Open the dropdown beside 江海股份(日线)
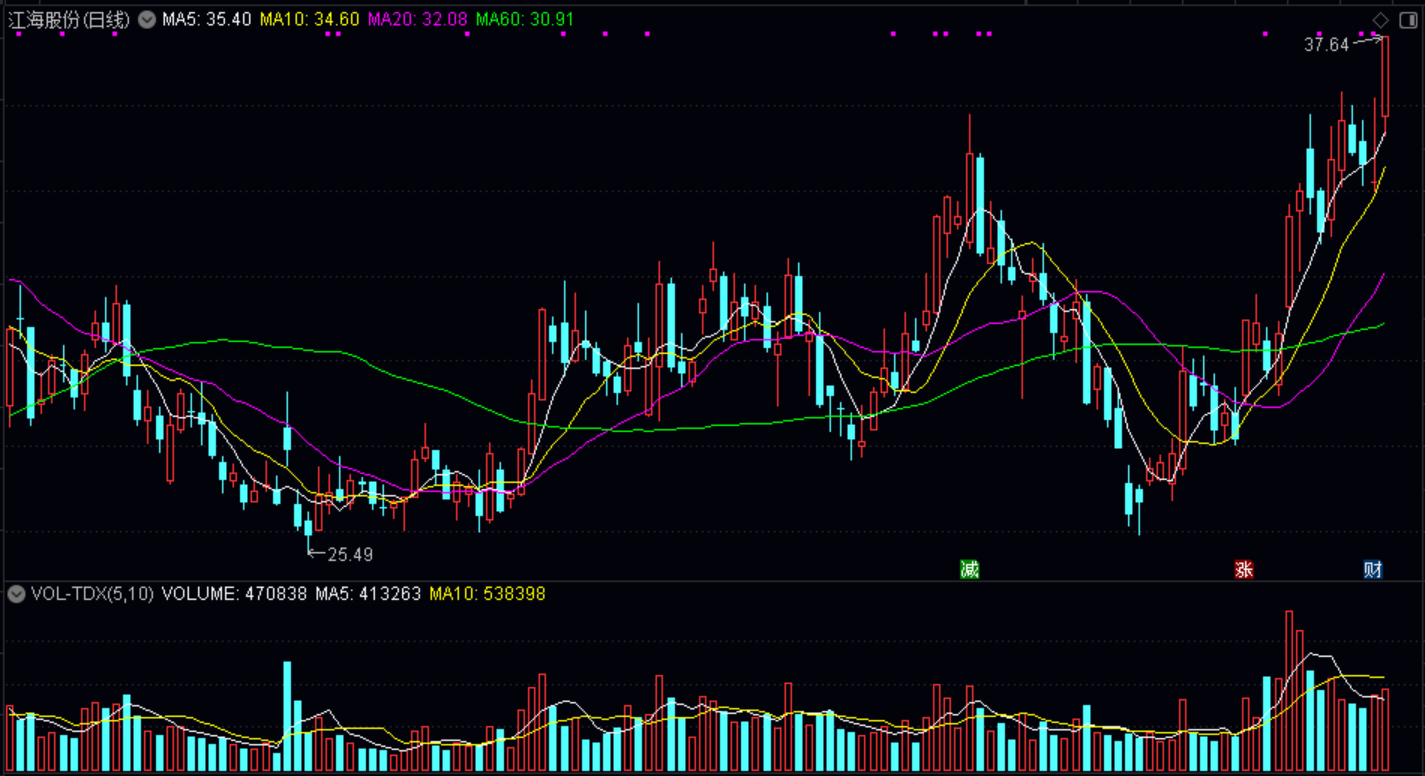This screenshot has height=776, width=1425. (147, 19)
